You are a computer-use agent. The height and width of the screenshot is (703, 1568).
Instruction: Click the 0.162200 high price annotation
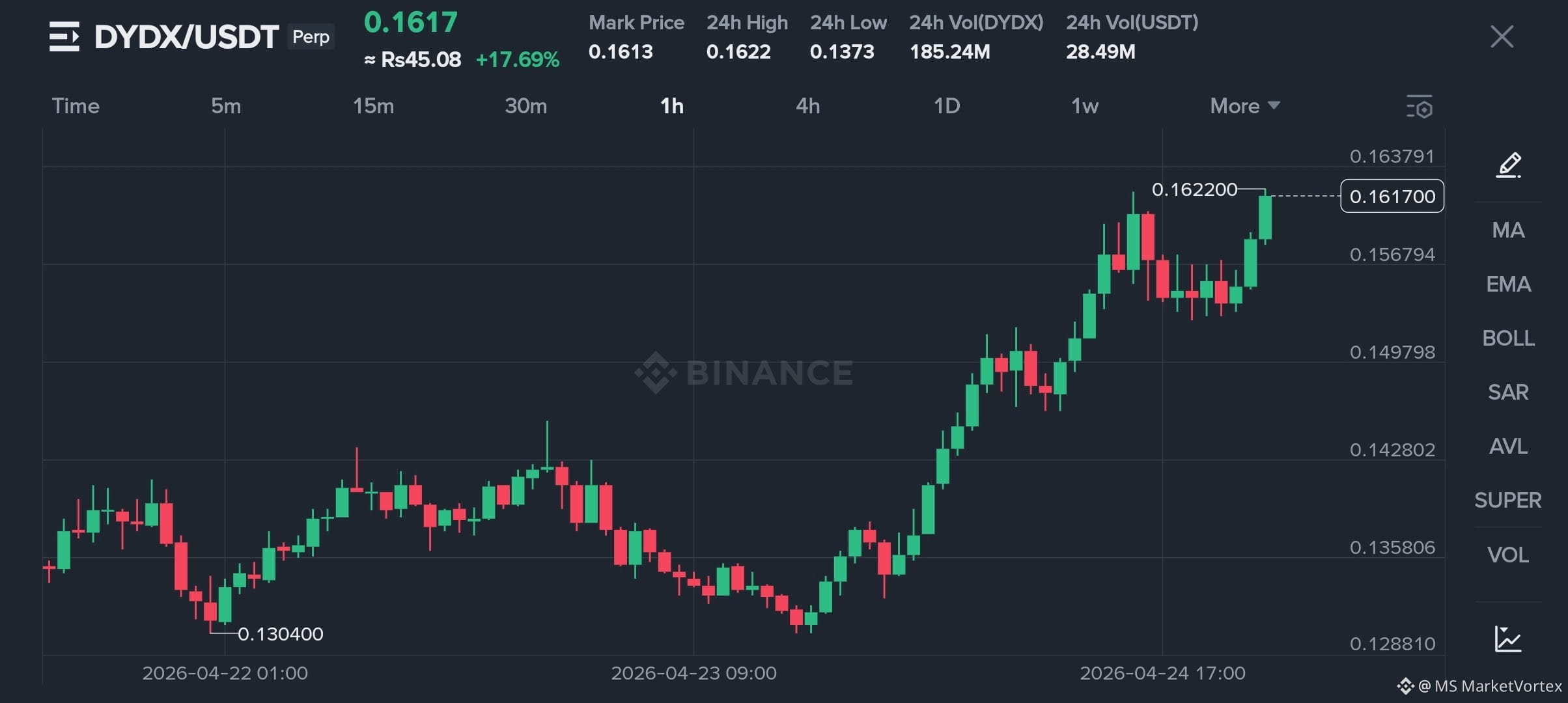click(x=1194, y=189)
